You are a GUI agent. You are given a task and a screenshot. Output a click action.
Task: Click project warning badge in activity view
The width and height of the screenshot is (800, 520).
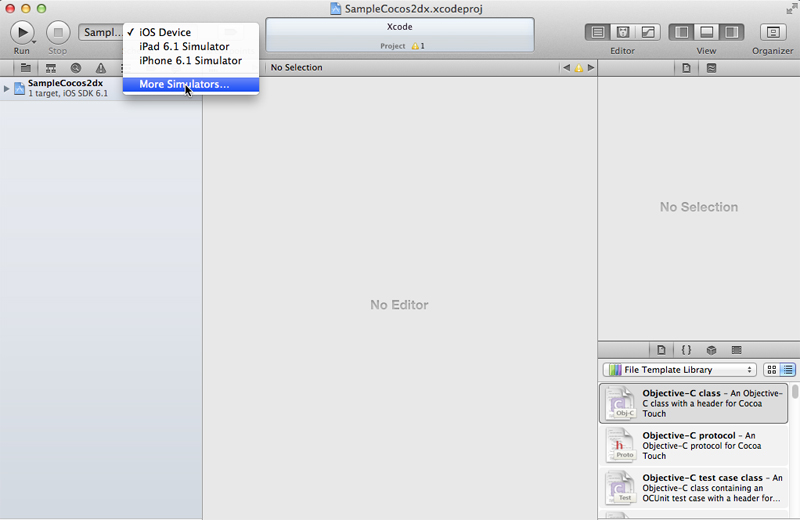[x=418, y=46]
